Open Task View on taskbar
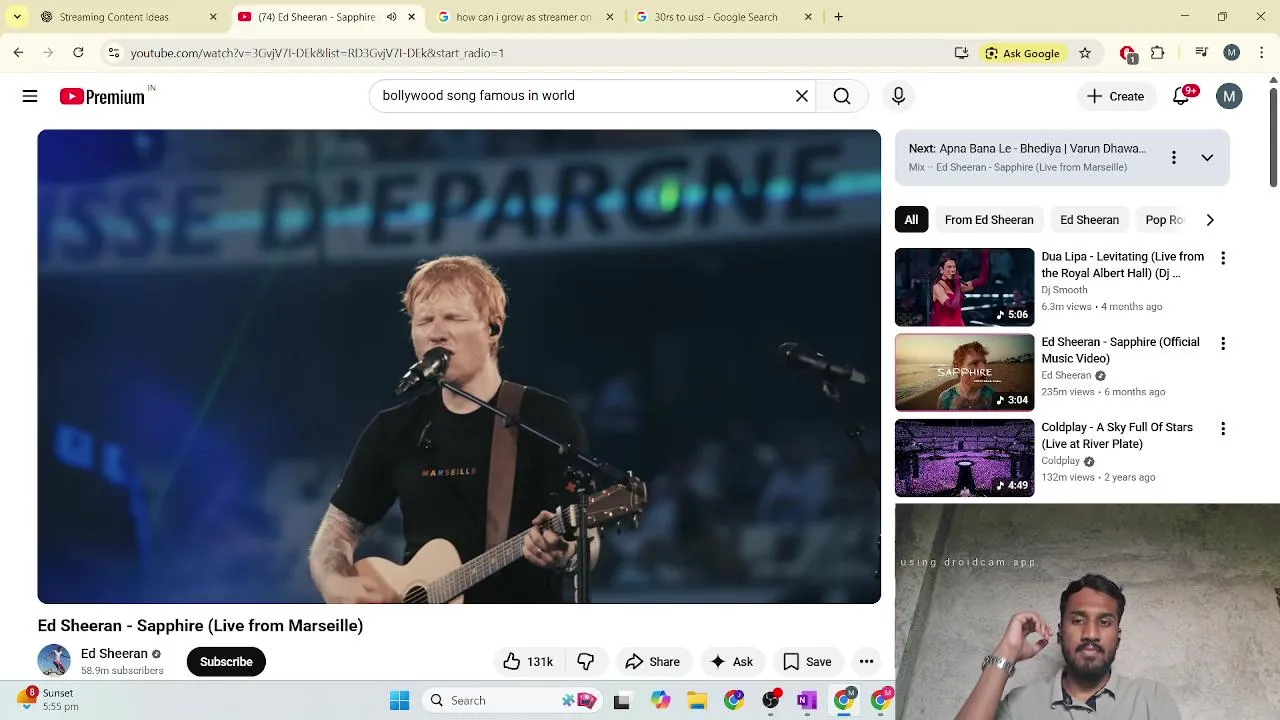Image resolution: width=1280 pixels, height=720 pixels. tap(621, 700)
